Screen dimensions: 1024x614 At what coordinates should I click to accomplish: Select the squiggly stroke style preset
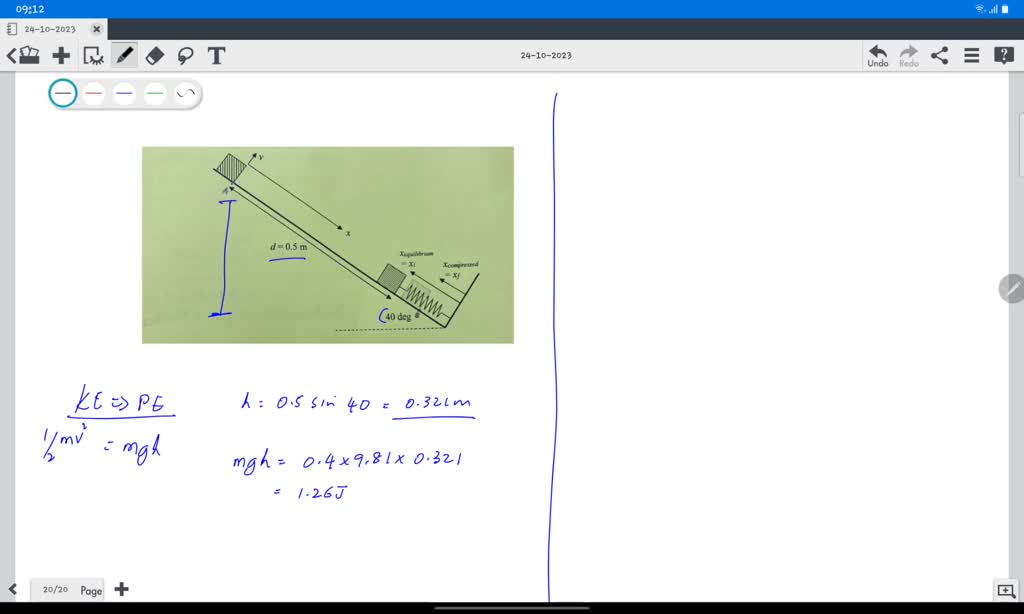coord(183,92)
